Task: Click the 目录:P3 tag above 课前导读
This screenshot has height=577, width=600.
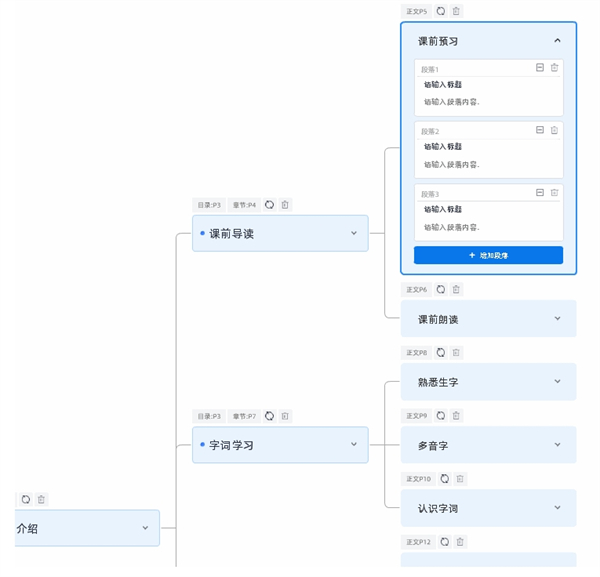Action: [209, 205]
